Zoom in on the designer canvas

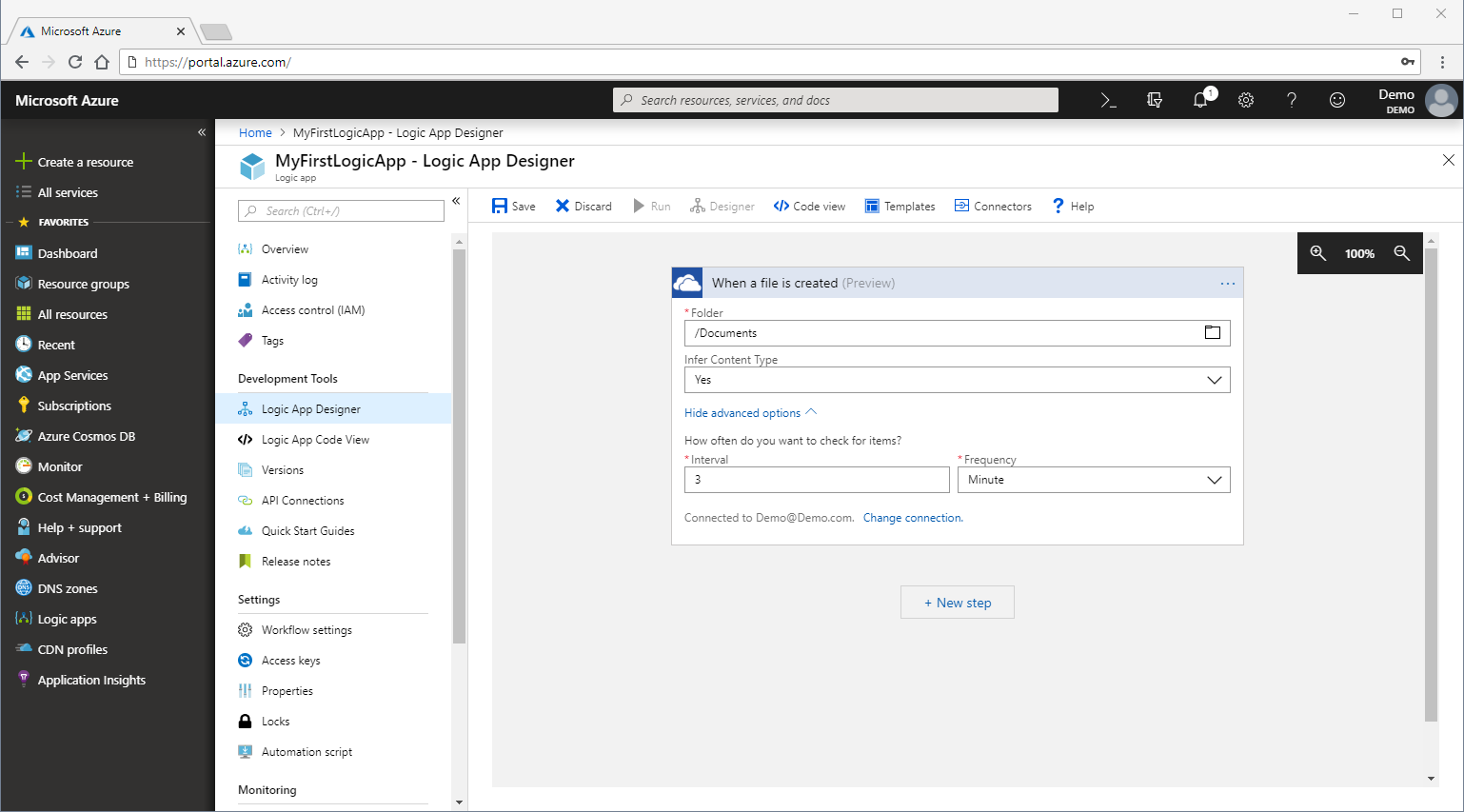(1318, 253)
